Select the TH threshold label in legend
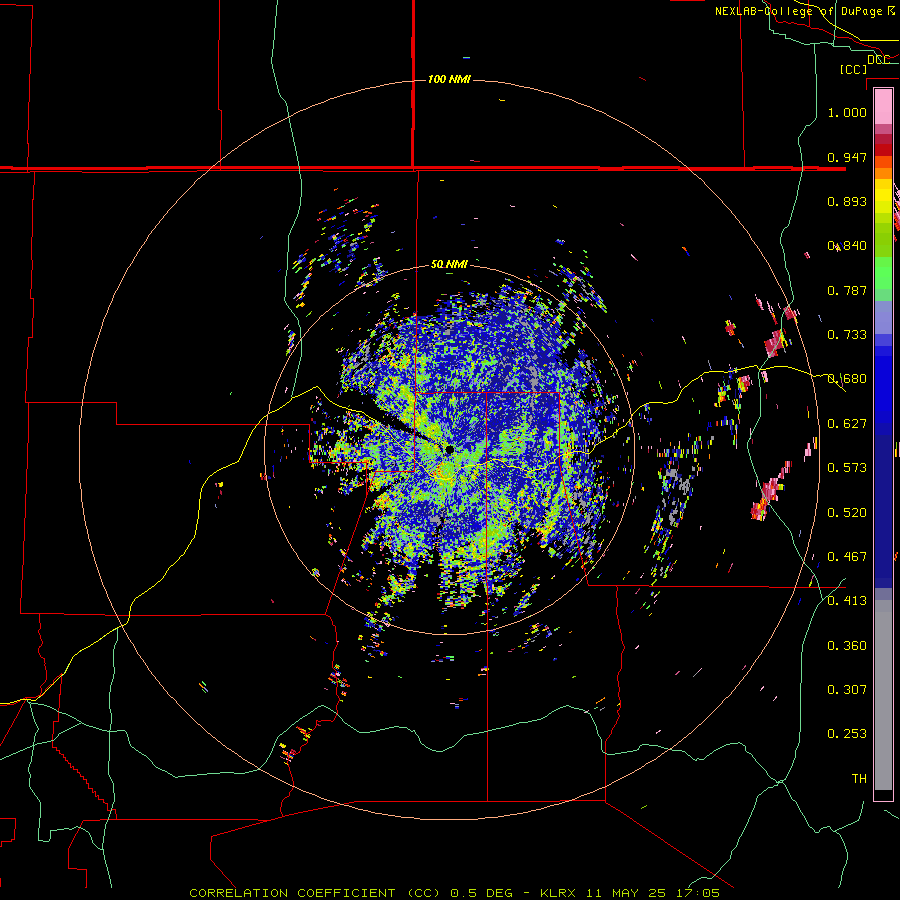The height and width of the screenshot is (900, 900). [x=859, y=779]
